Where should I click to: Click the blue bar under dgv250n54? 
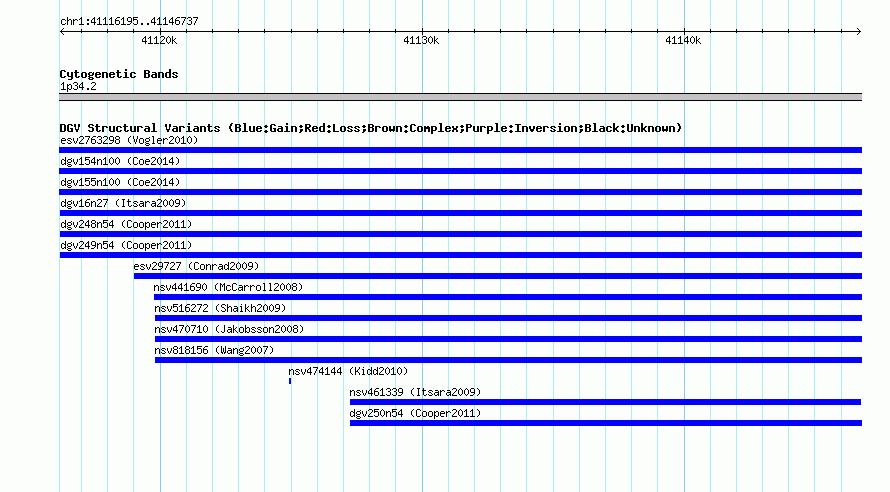pos(606,423)
